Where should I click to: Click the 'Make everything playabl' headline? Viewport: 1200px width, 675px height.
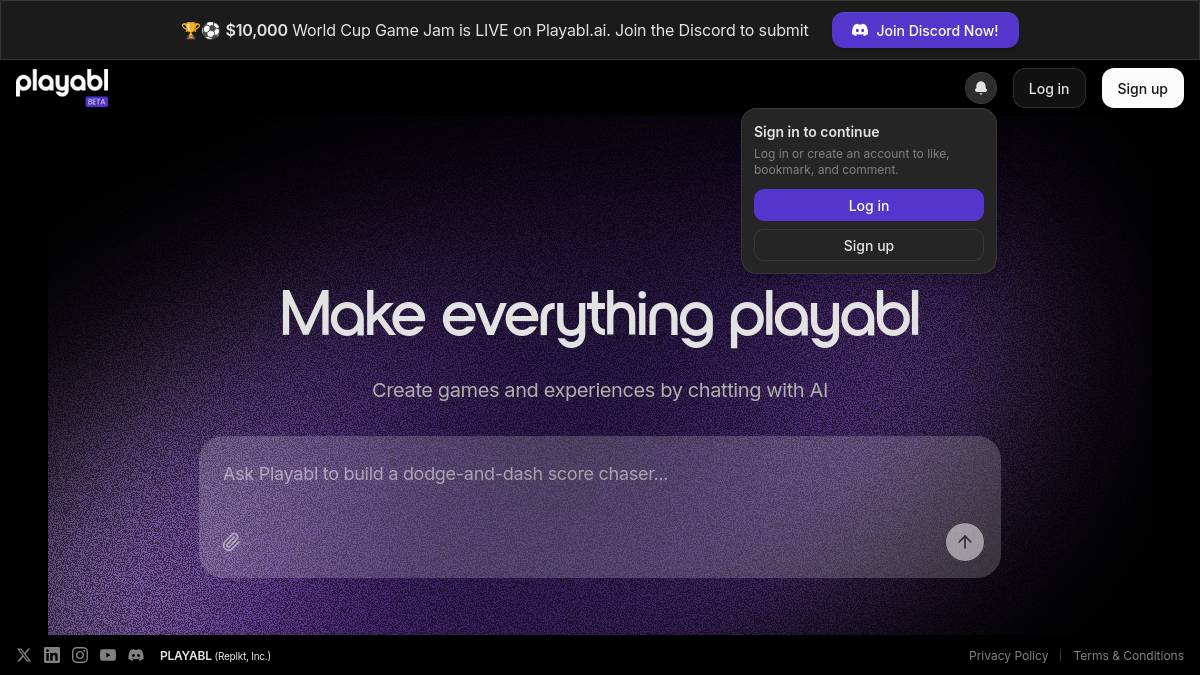click(x=600, y=315)
